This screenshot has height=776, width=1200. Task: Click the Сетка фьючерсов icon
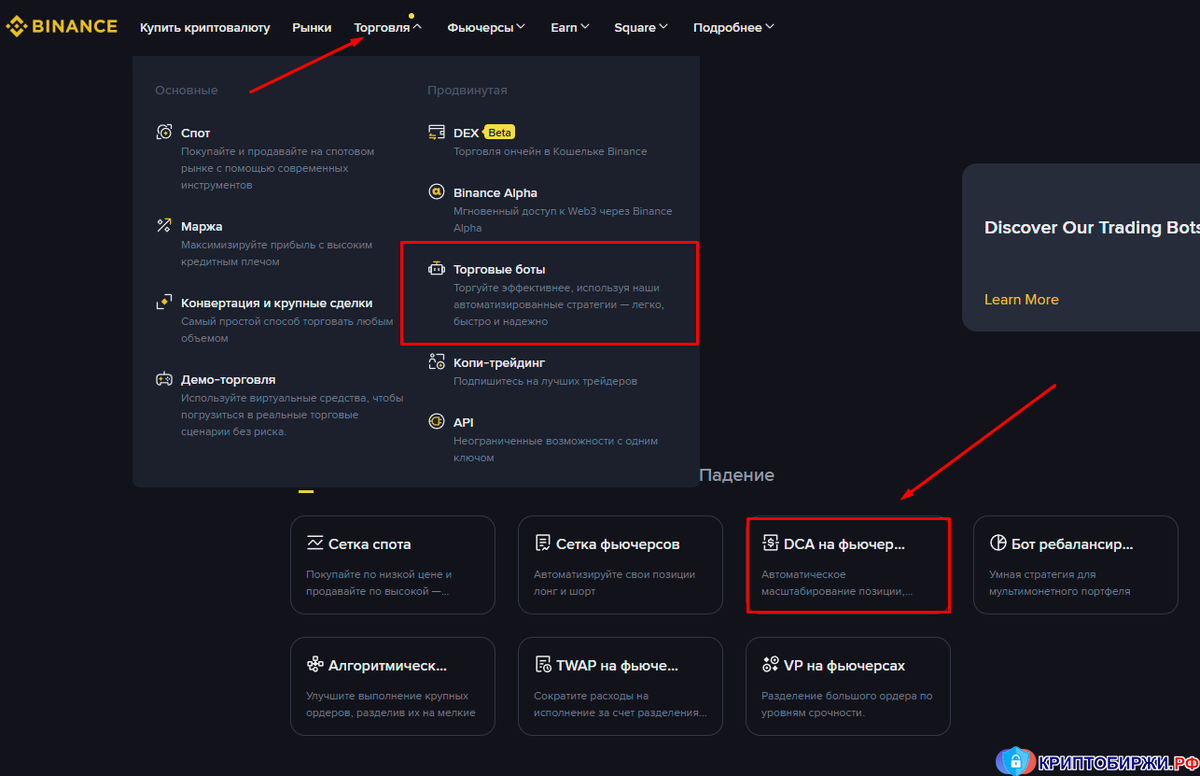(x=543, y=543)
